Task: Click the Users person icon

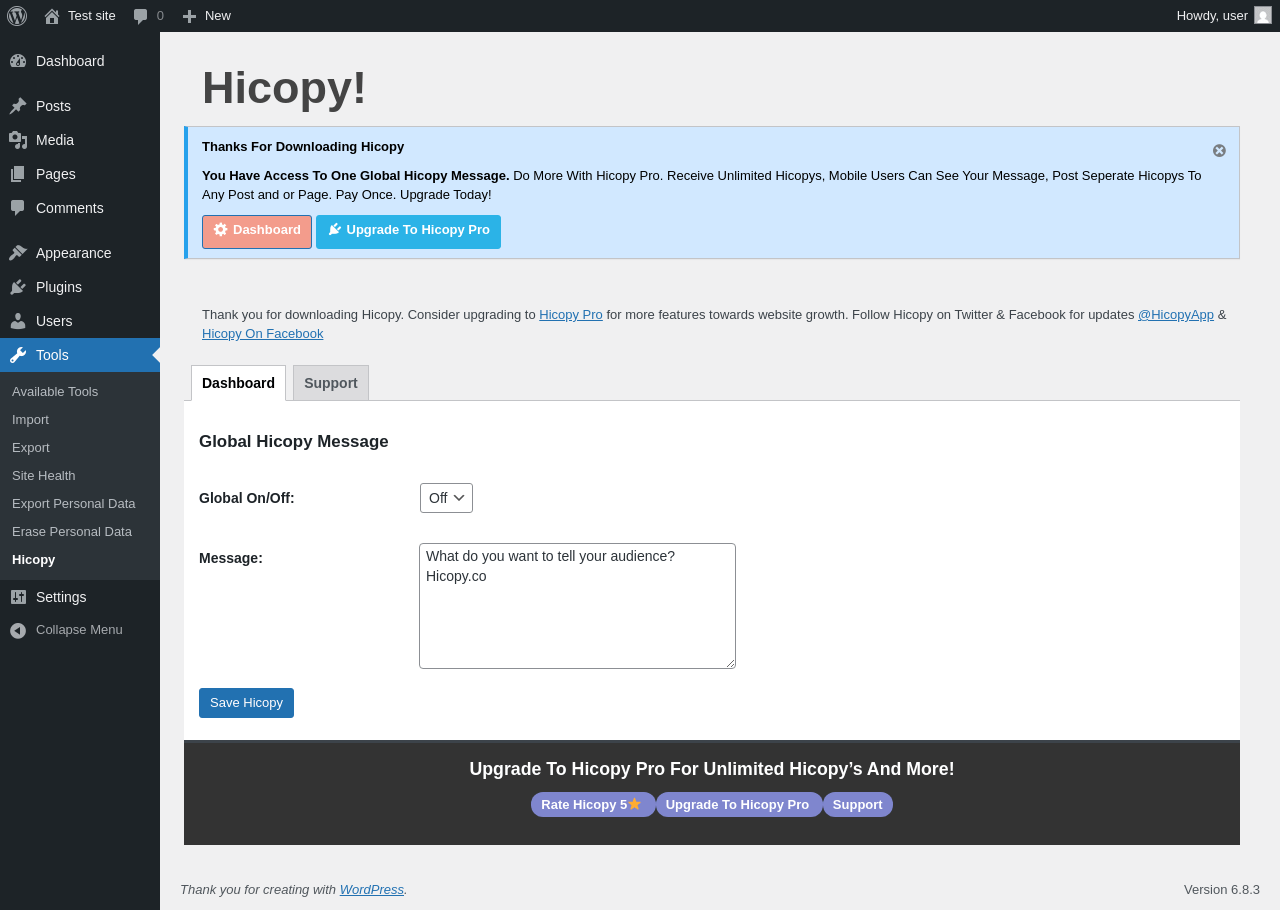Action: 18,321
